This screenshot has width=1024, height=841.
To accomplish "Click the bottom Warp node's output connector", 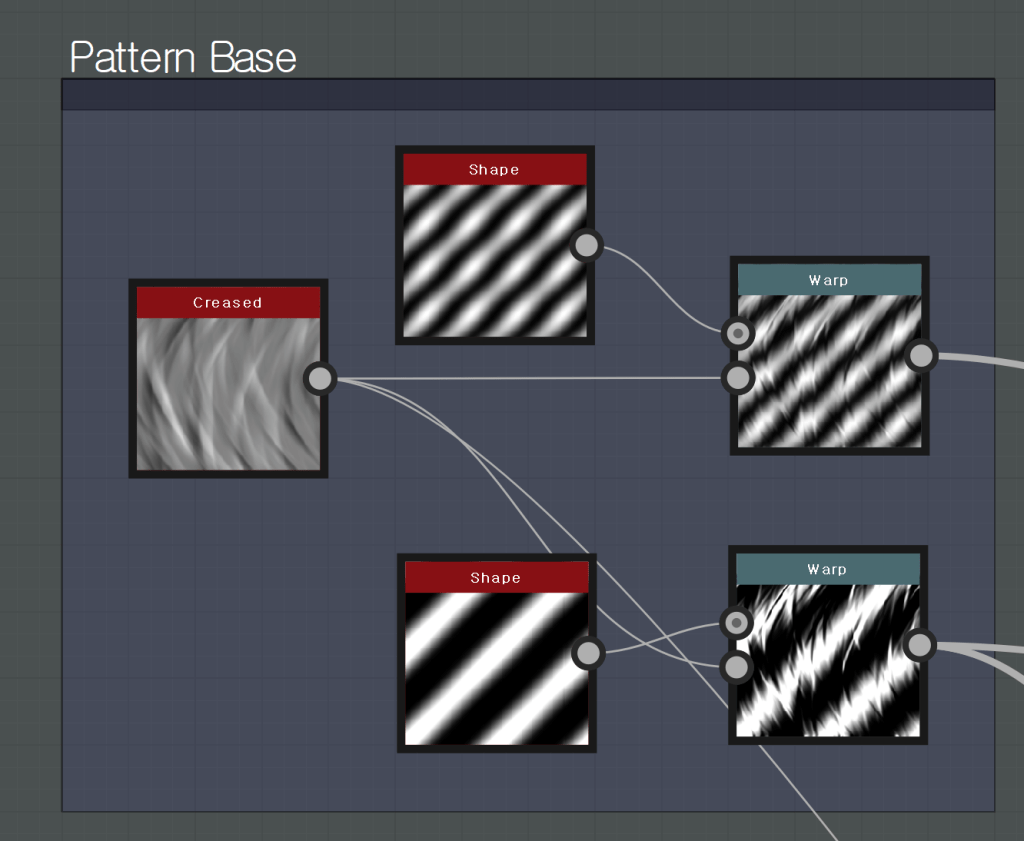I will tap(919, 646).
